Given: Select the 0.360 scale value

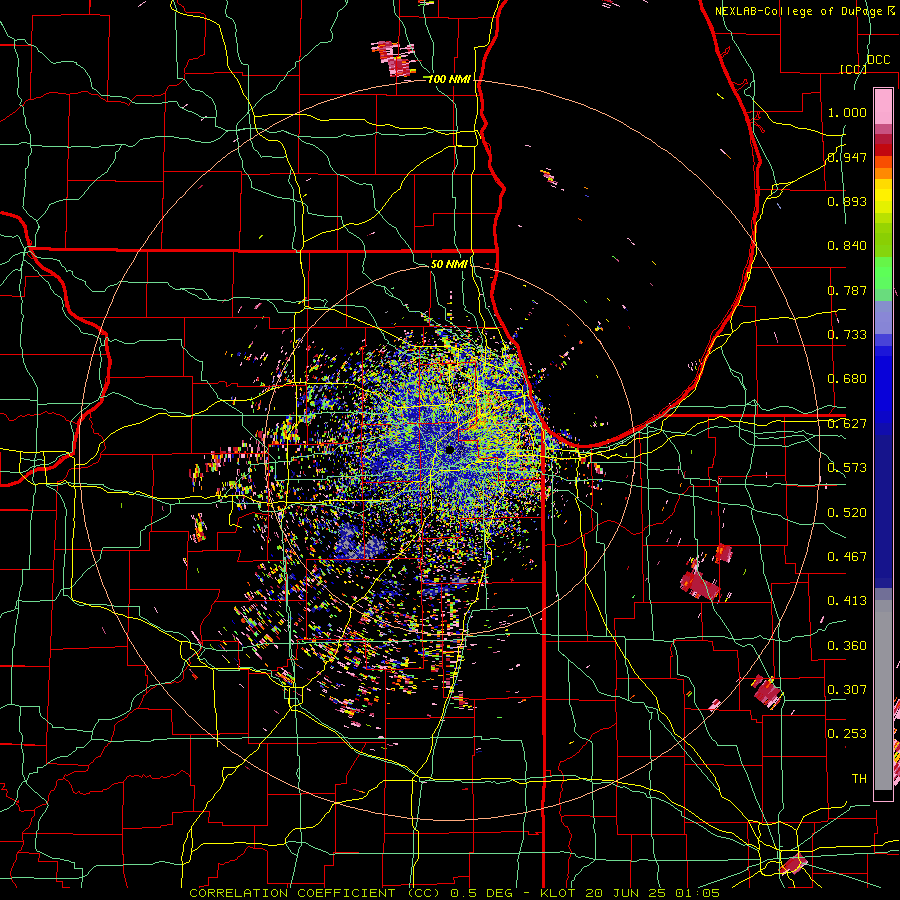Looking at the screenshot, I should tap(847, 646).
